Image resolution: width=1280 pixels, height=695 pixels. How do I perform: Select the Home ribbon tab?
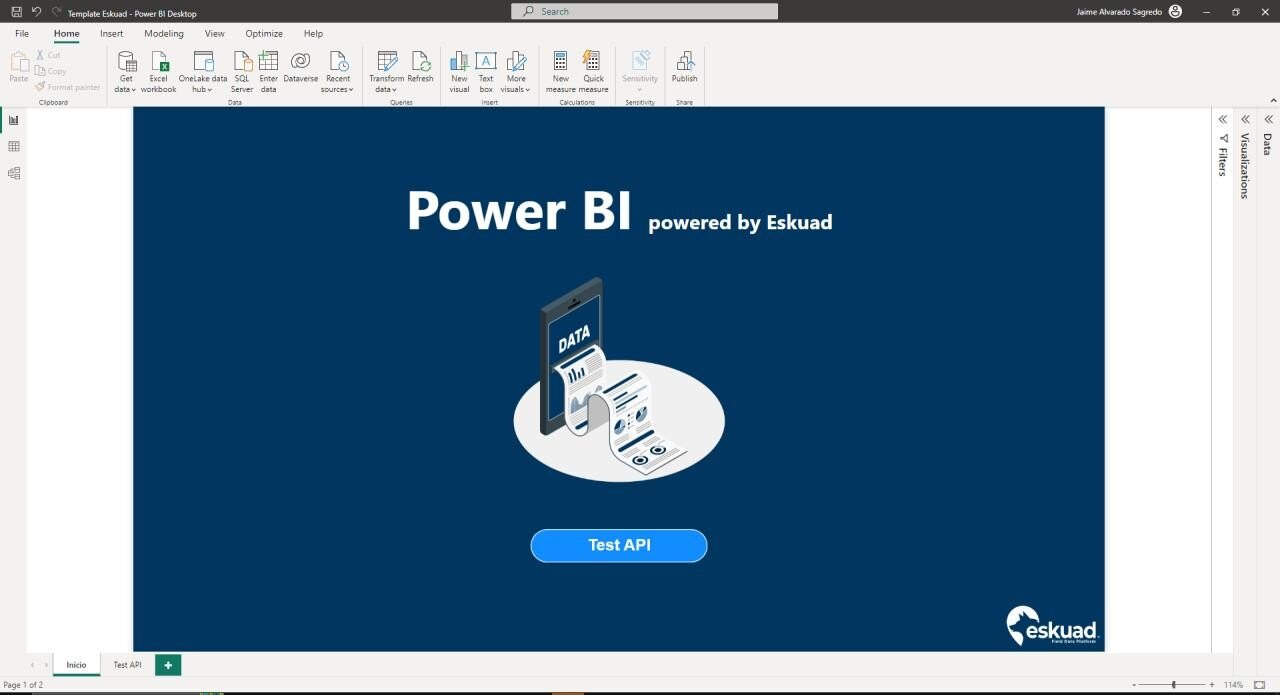pyautogui.click(x=67, y=34)
